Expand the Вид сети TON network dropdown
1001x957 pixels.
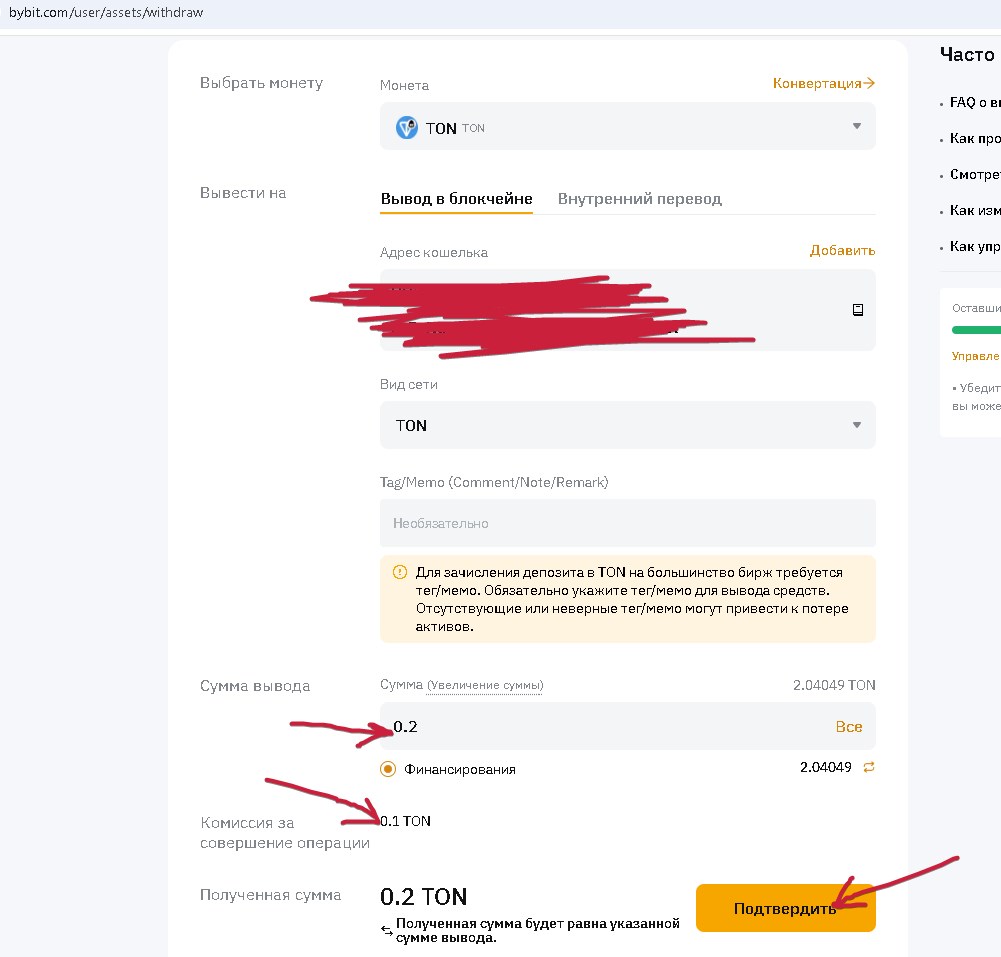click(x=628, y=425)
